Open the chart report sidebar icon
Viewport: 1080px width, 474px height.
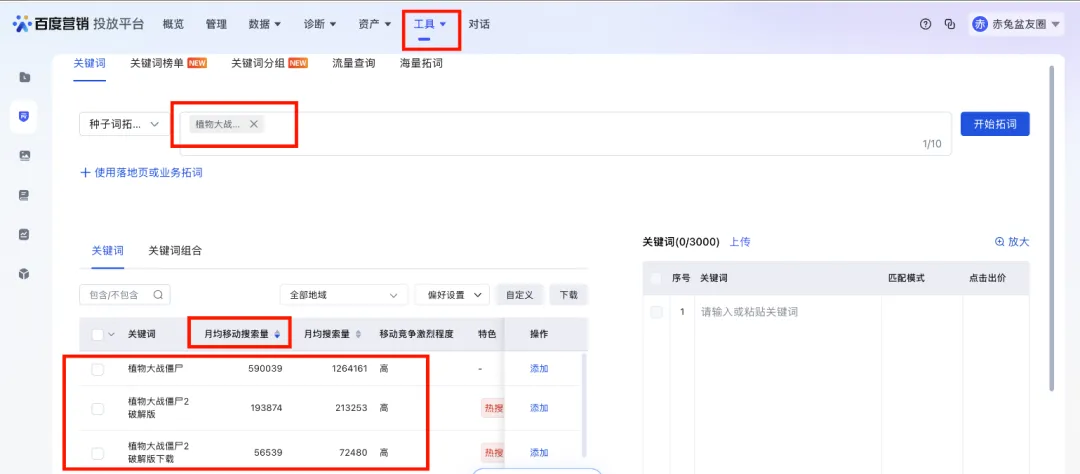click(24, 234)
